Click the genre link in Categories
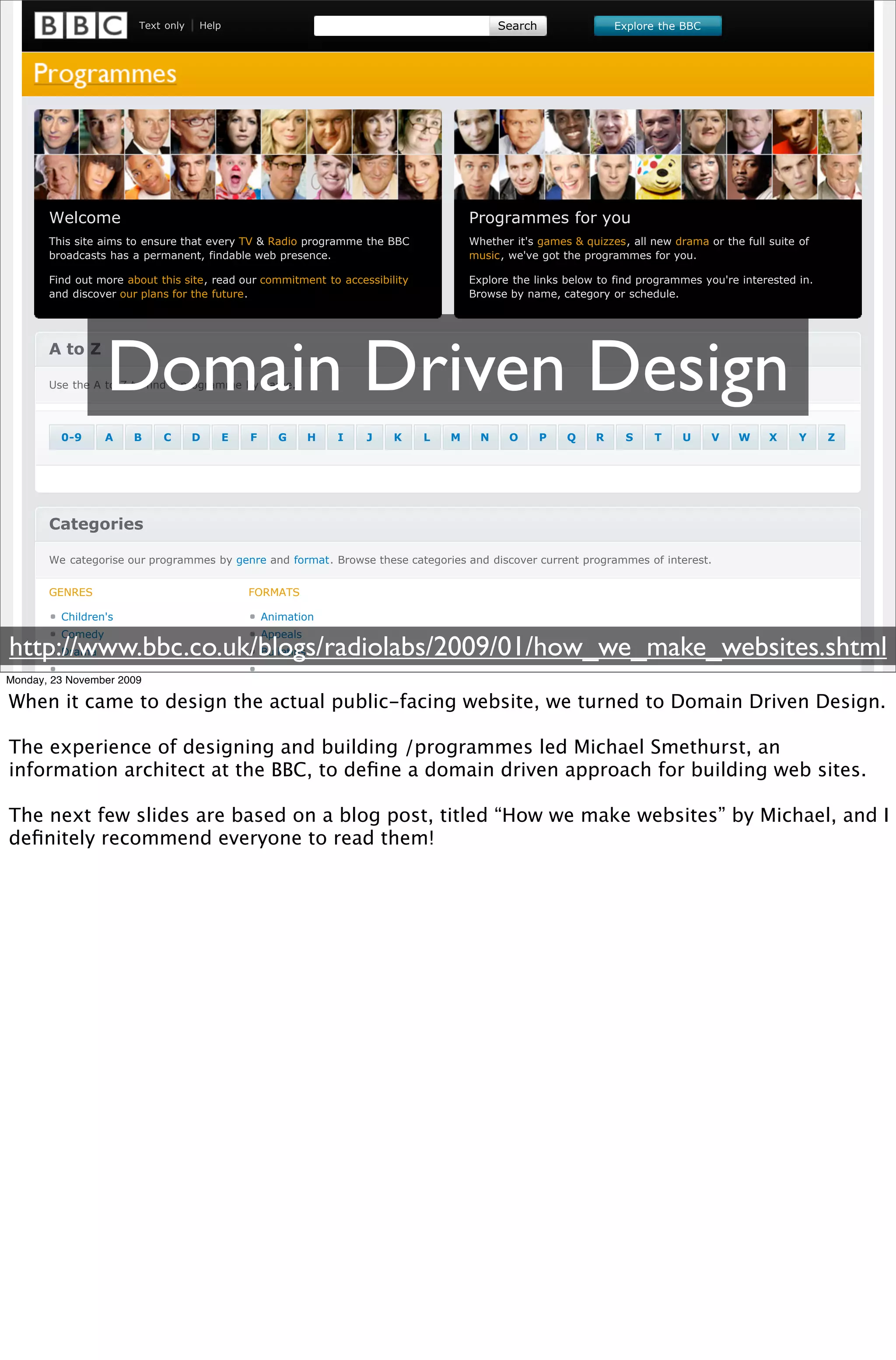Image resolution: width=896 pixels, height=1360 pixels. (x=251, y=560)
